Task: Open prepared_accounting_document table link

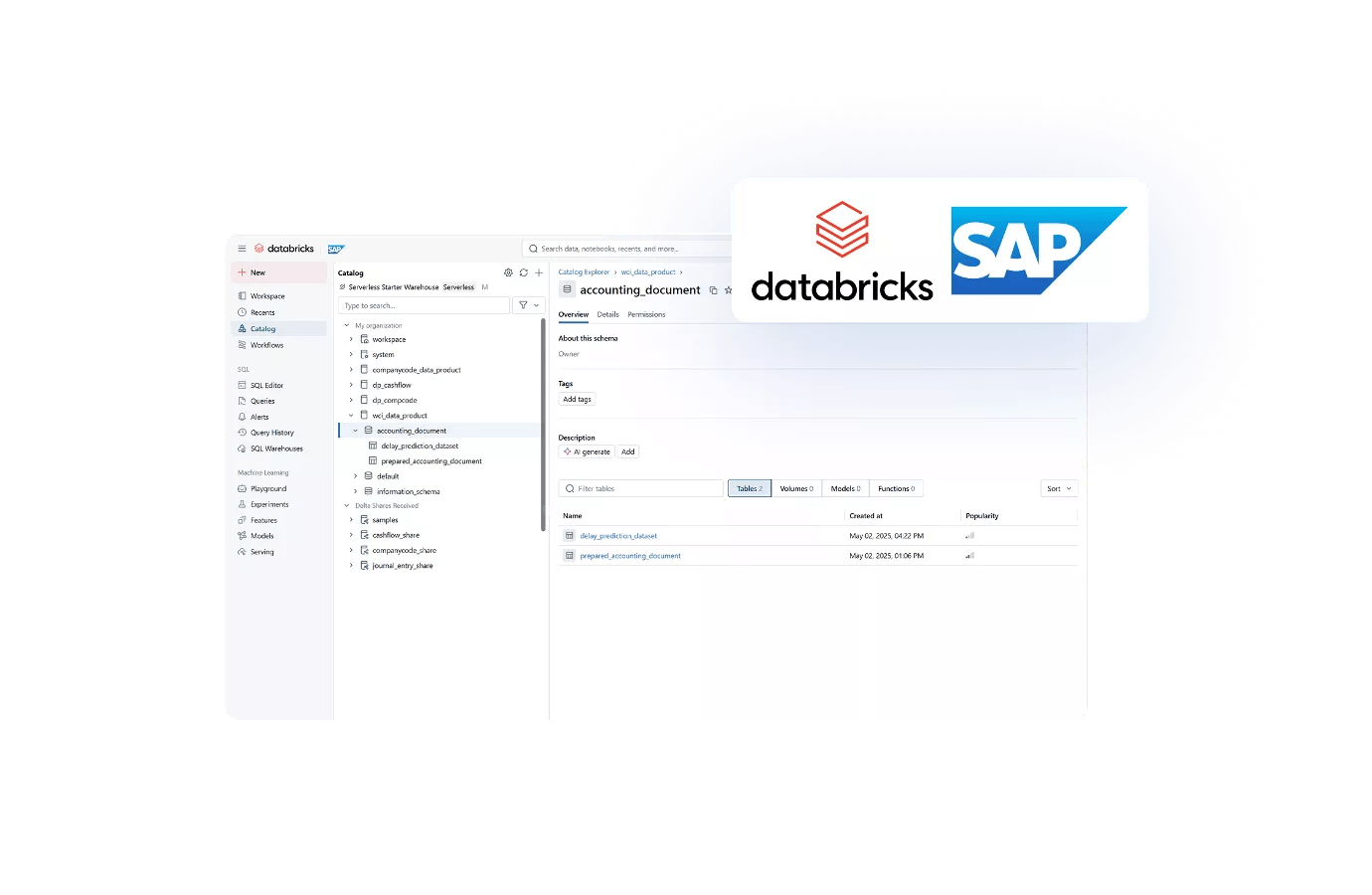Action: (630, 556)
